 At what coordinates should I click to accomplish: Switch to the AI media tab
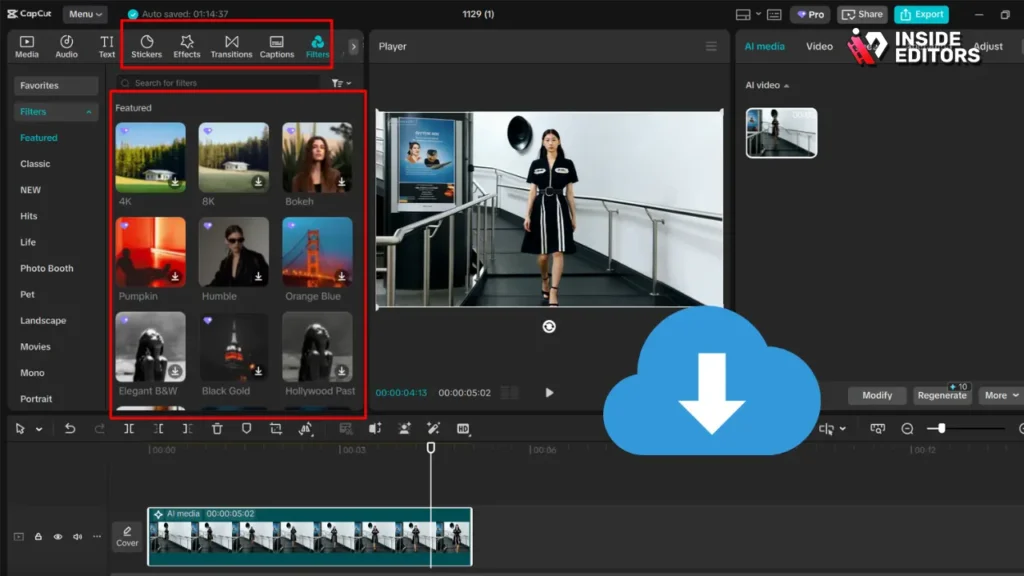pos(765,46)
